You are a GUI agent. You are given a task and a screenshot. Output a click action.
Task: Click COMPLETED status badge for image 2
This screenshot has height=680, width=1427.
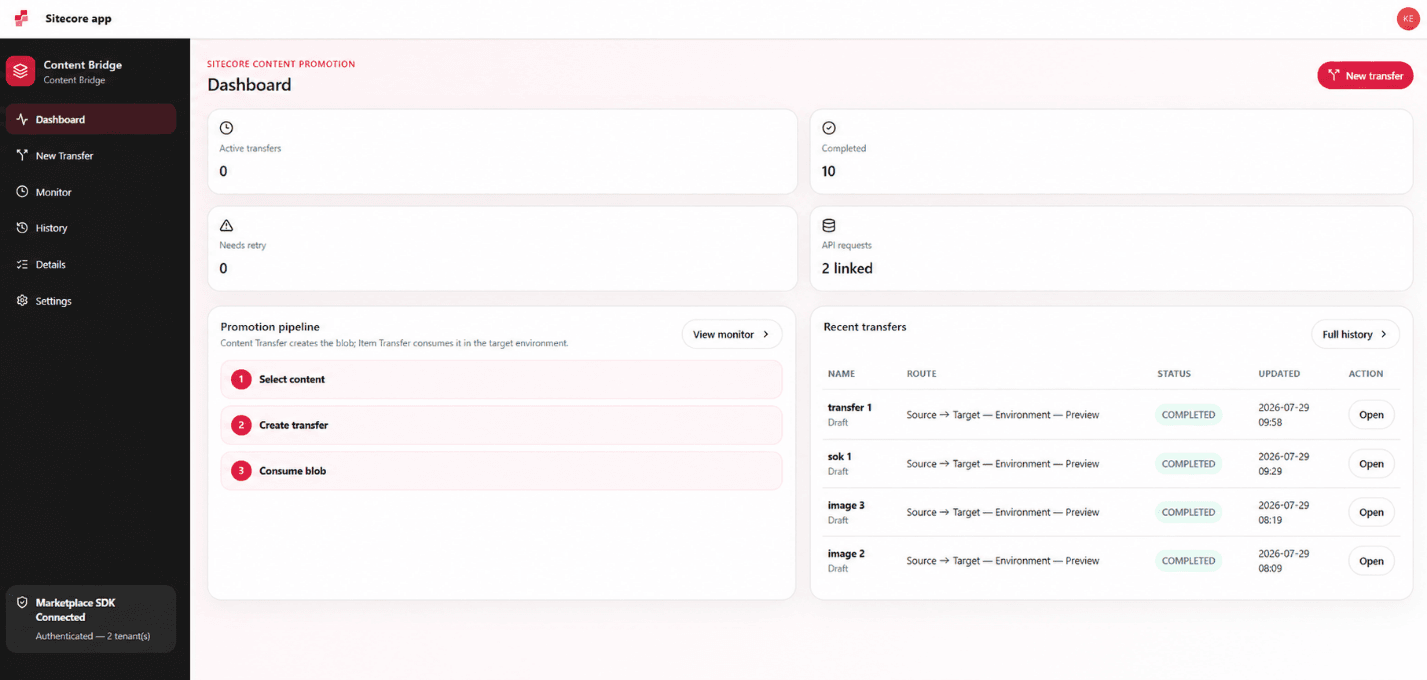(1188, 561)
